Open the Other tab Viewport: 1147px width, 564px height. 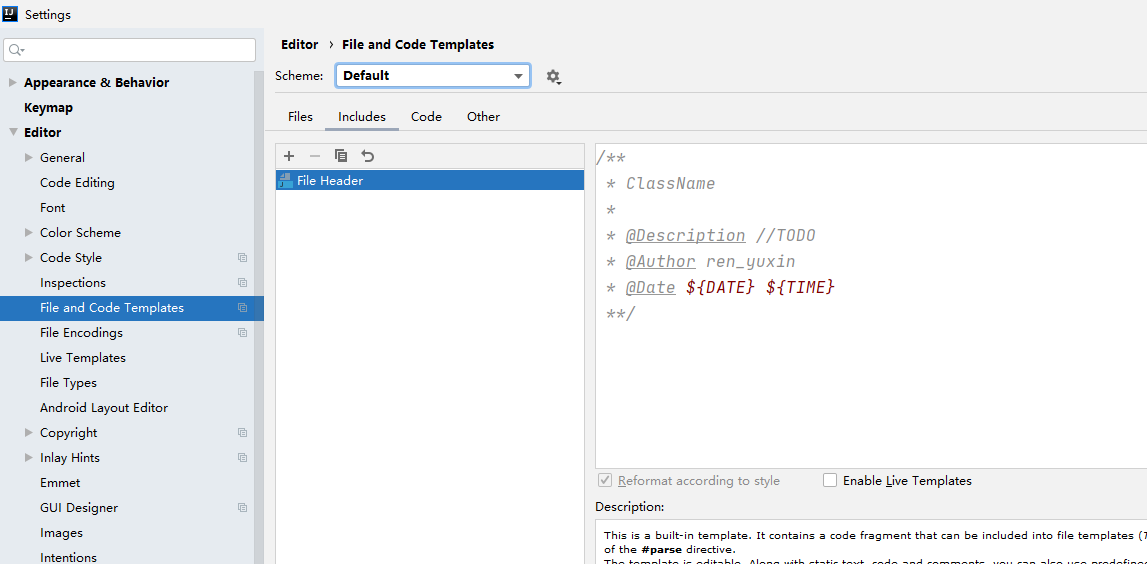click(x=483, y=117)
